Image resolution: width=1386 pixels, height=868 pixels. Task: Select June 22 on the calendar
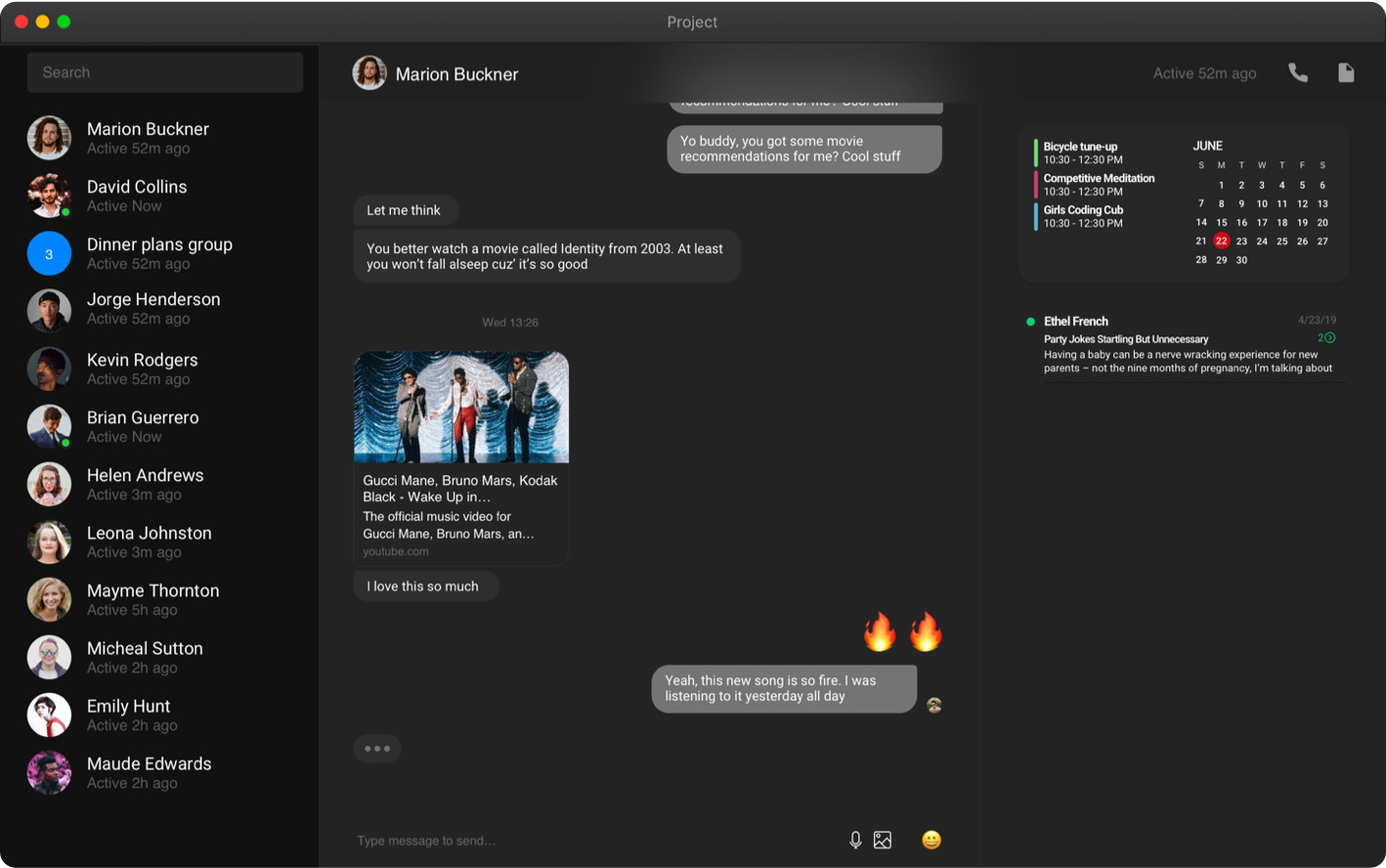1221,241
